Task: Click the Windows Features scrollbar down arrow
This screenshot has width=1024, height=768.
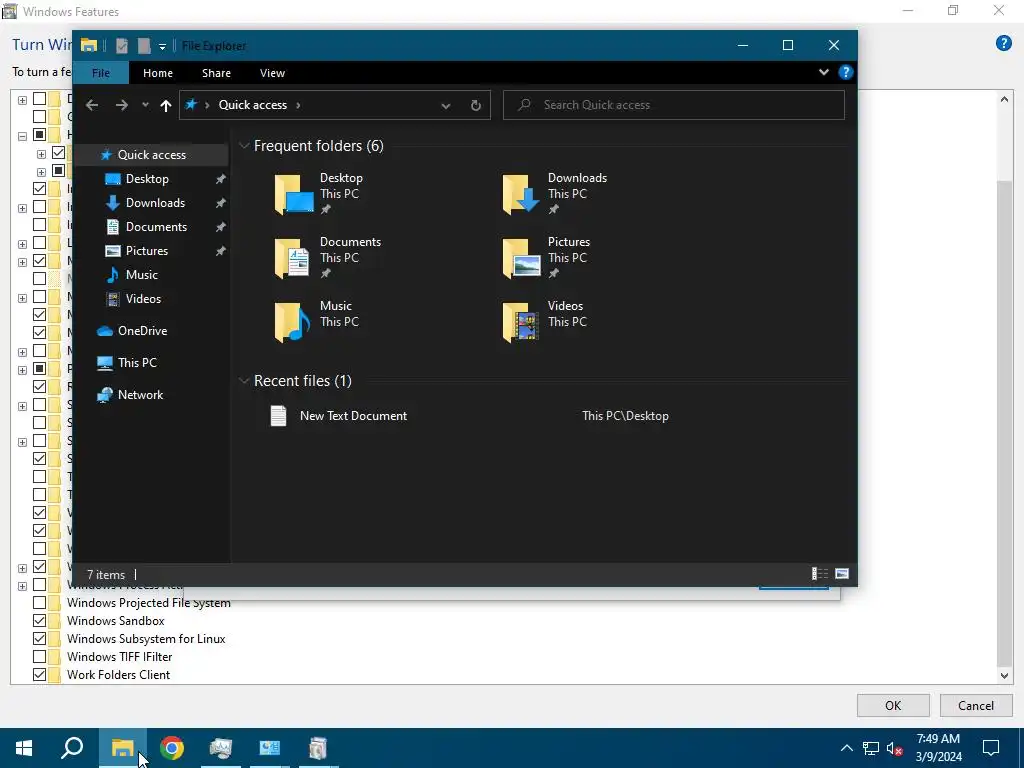Action: click(1004, 676)
